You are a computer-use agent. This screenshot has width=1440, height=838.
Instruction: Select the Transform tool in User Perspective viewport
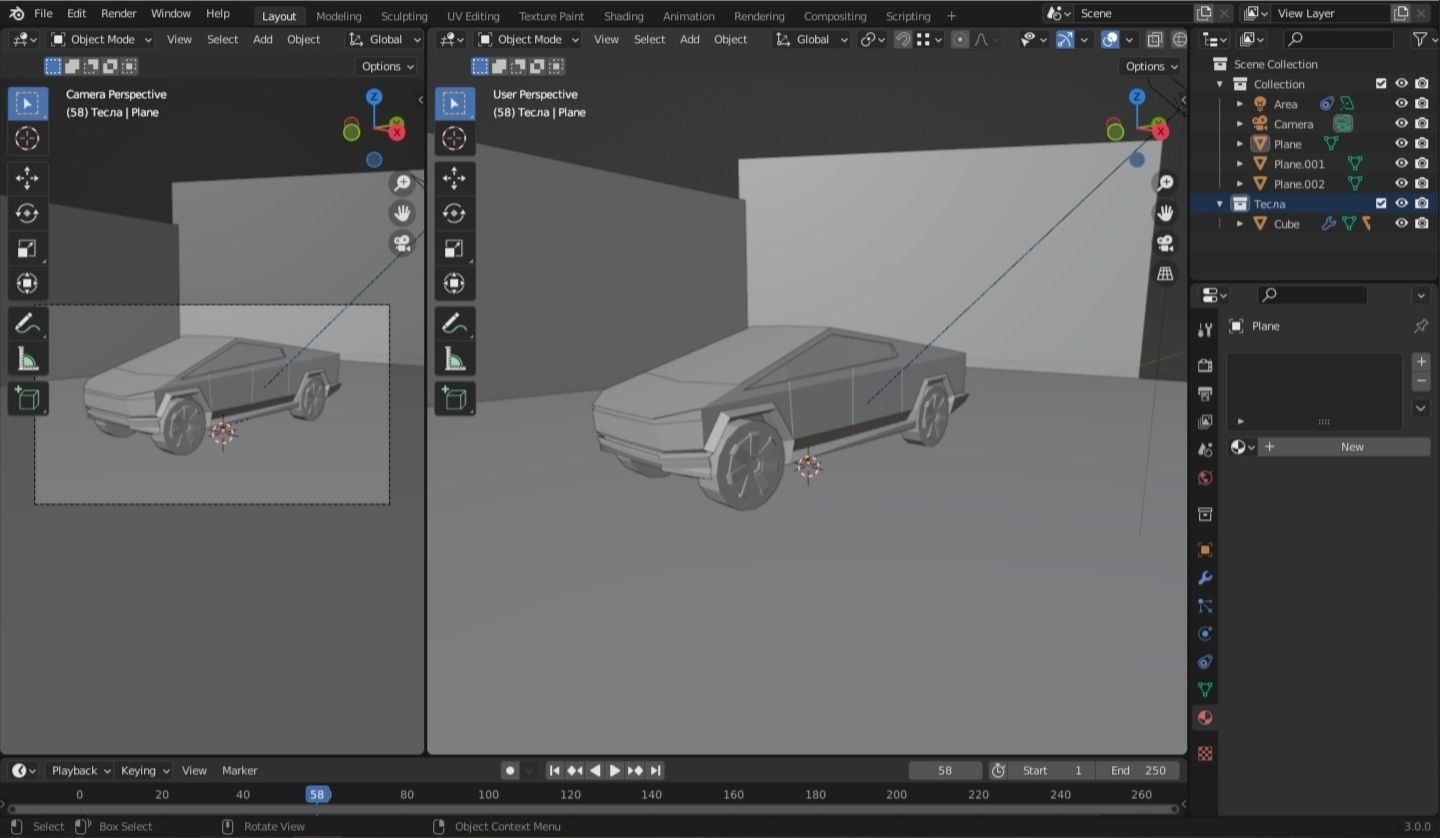pos(454,283)
